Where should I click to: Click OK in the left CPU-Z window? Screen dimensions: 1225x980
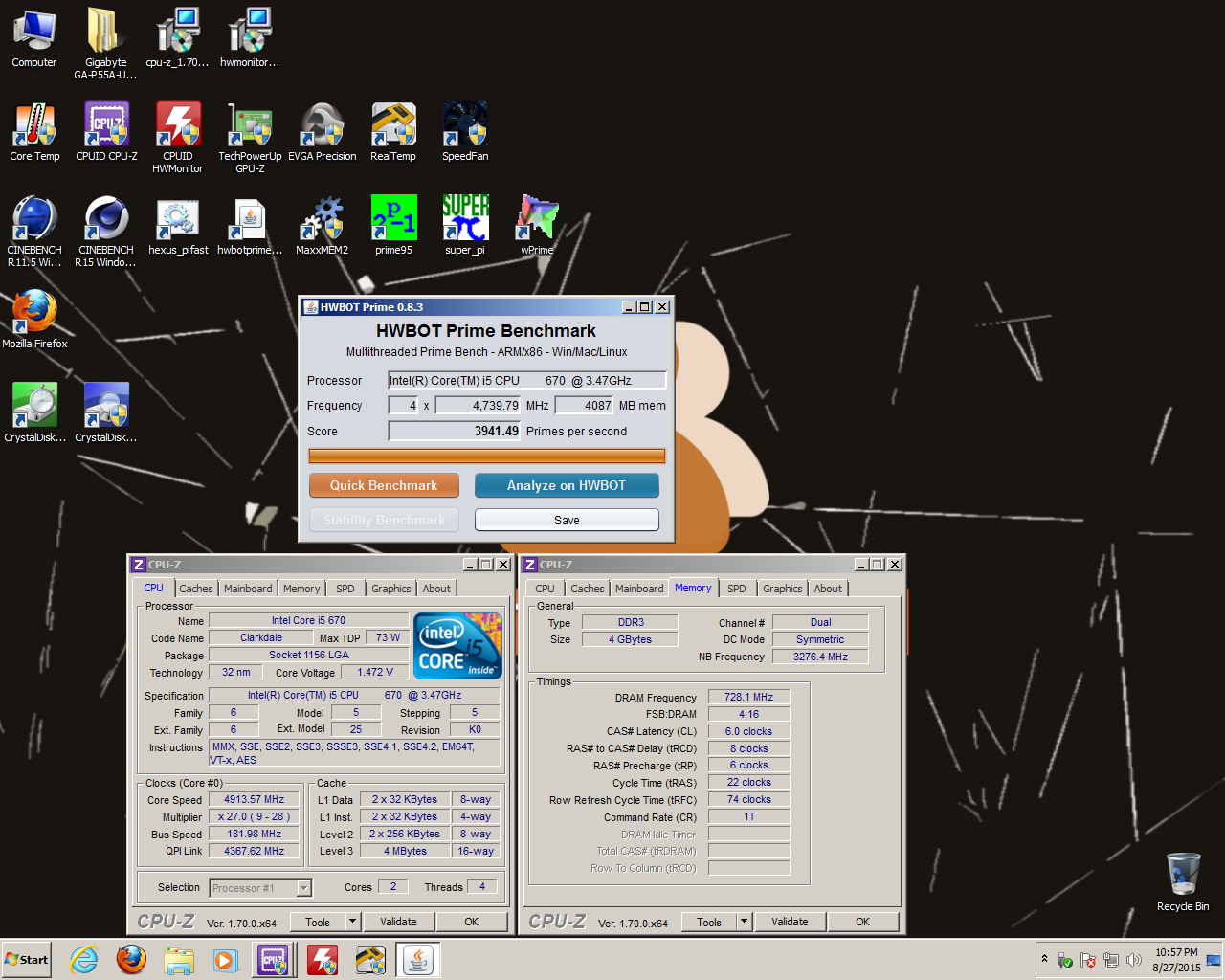(x=472, y=922)
